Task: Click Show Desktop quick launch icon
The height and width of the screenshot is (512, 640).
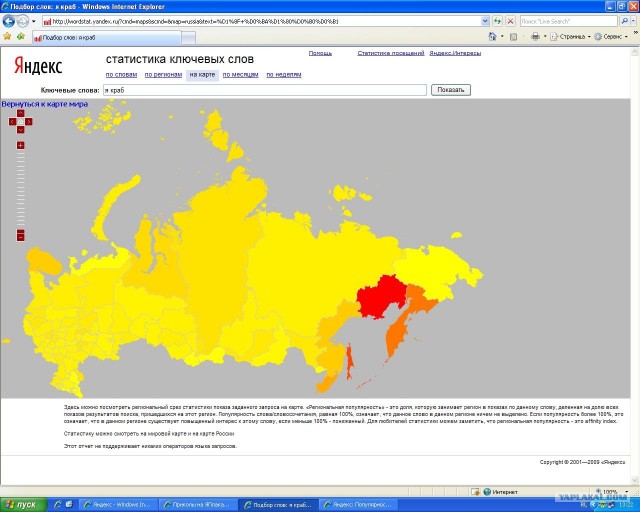Action: point(69,505)
